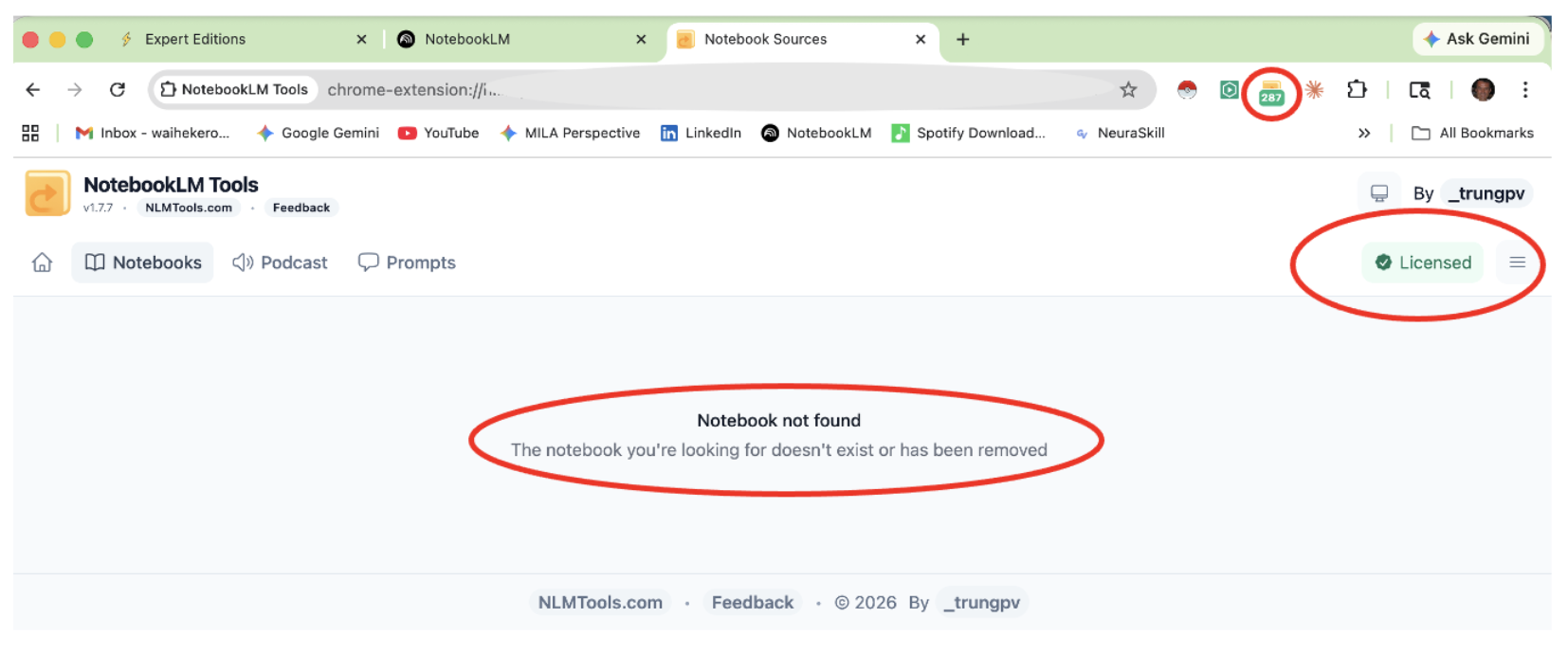This screenshot has width=1568, height=654.
Task: Open the Google Gemini bookmark
Action: pyautogui.click(x=318, y=134)
